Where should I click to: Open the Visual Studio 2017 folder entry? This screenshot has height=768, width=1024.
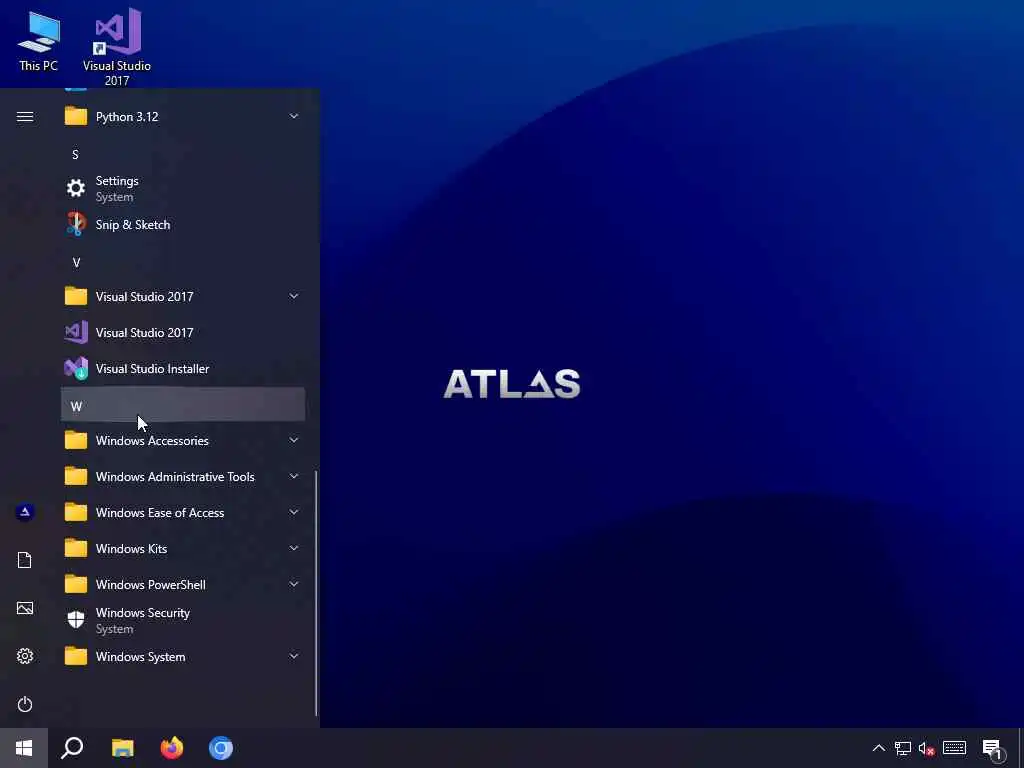183,296
